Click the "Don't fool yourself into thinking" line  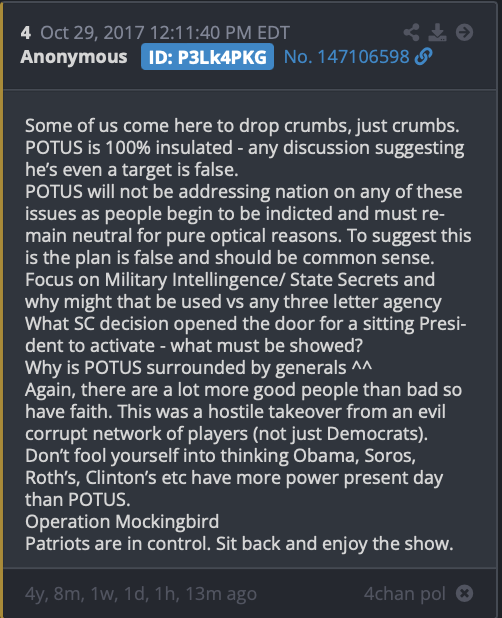[x=220, y=456]
